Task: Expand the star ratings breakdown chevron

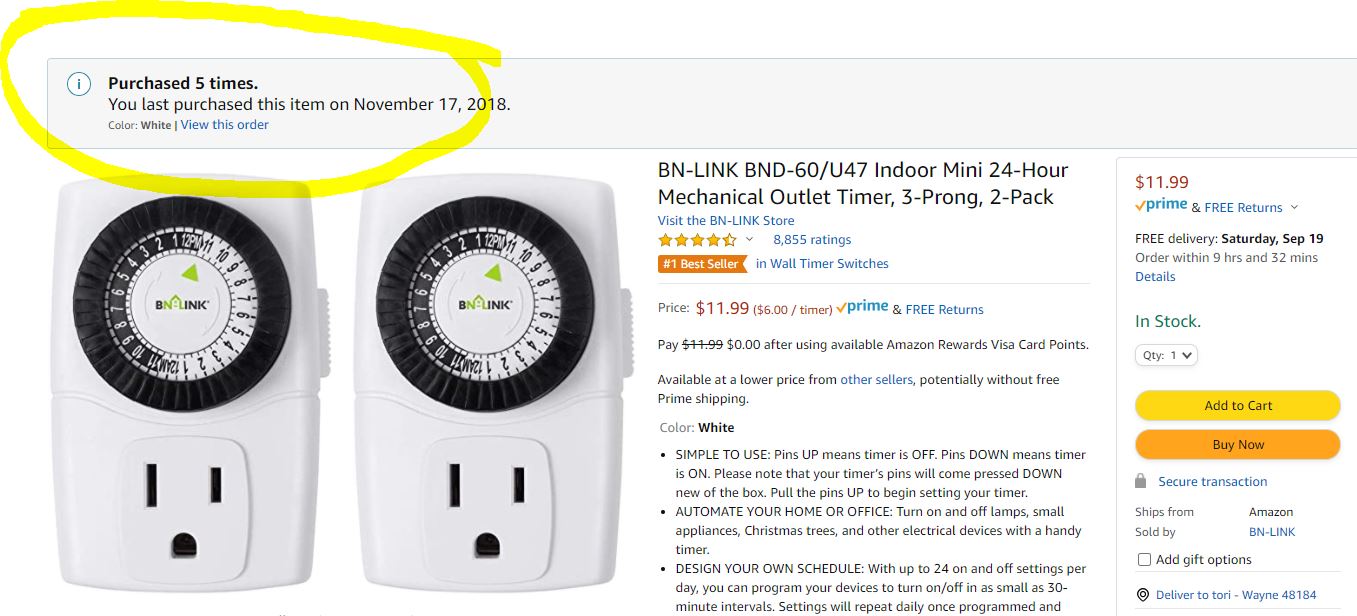Action: [749, 240]
